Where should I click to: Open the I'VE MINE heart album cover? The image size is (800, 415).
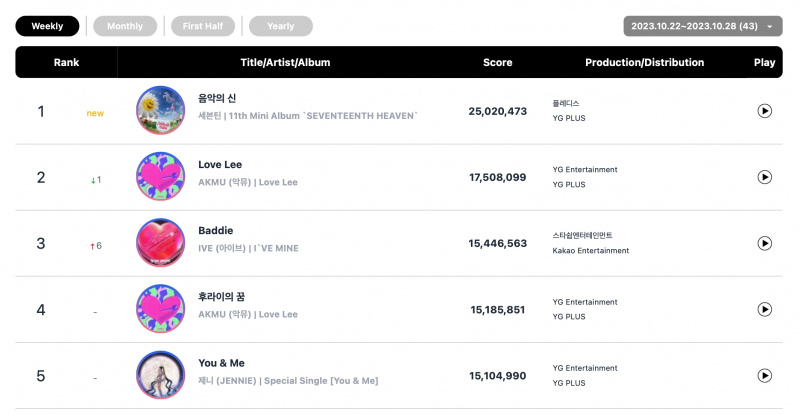click(161, 242)
